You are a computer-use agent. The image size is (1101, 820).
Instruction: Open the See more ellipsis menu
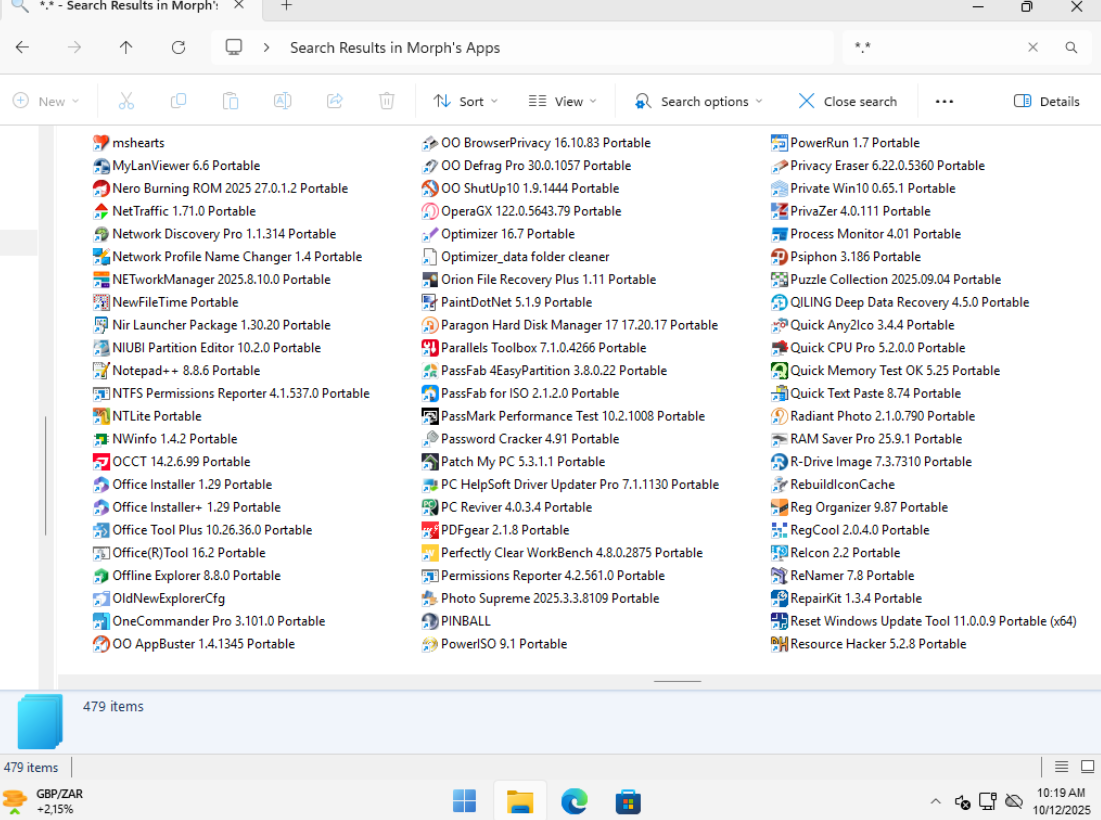click(x=944, y=101)
